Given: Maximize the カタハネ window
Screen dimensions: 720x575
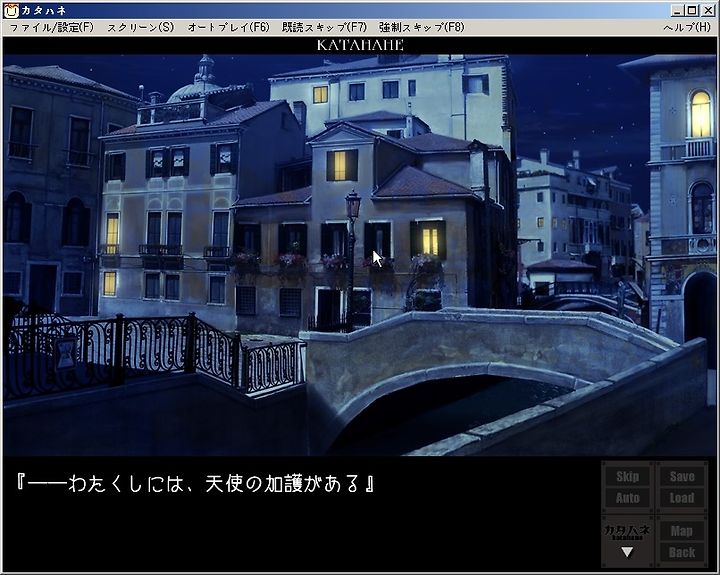Looking at the screenshot, I should [692, 10].
